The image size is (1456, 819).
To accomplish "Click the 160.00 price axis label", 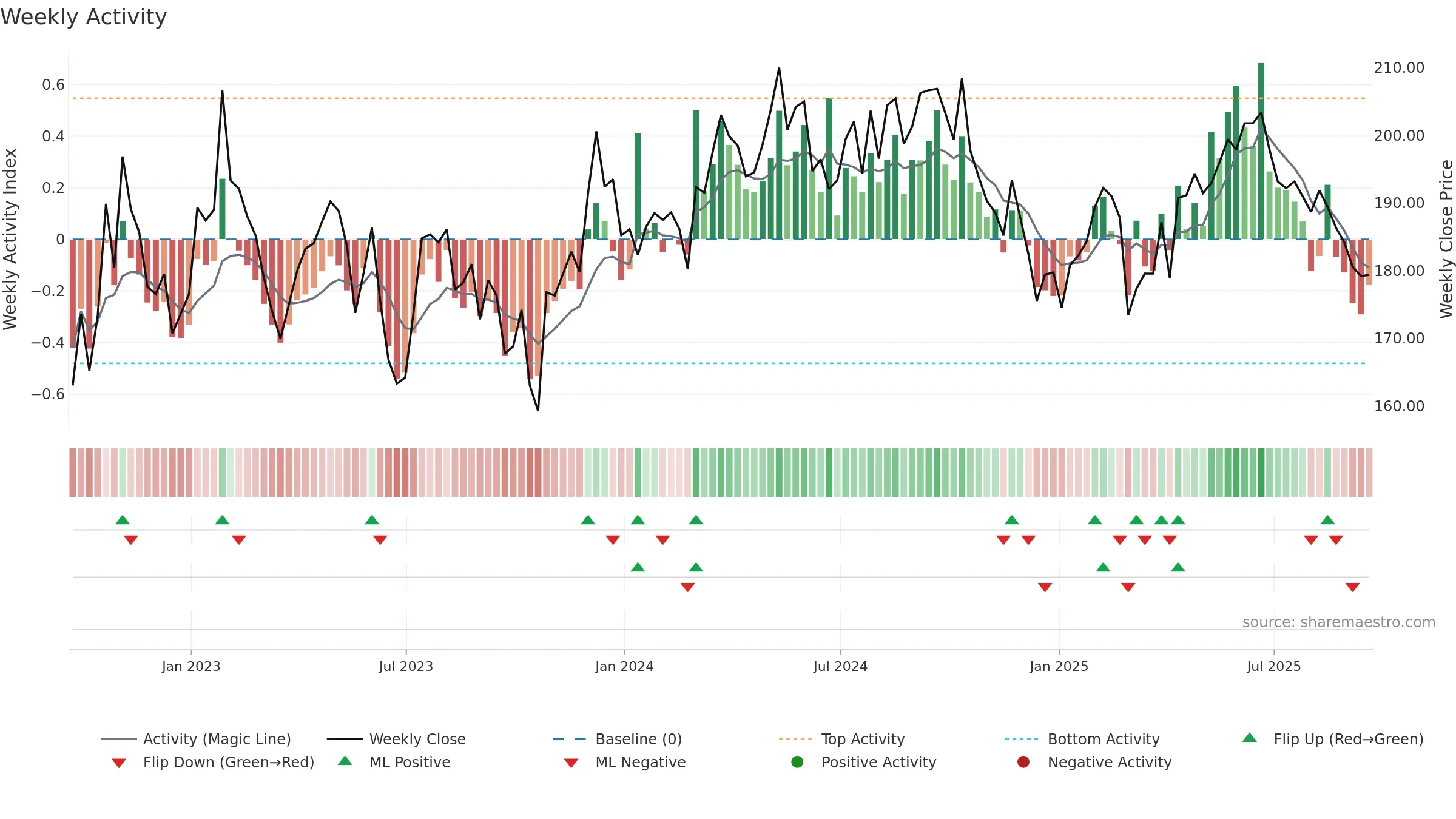I will pyautogui.click(x=1399, y=406).
